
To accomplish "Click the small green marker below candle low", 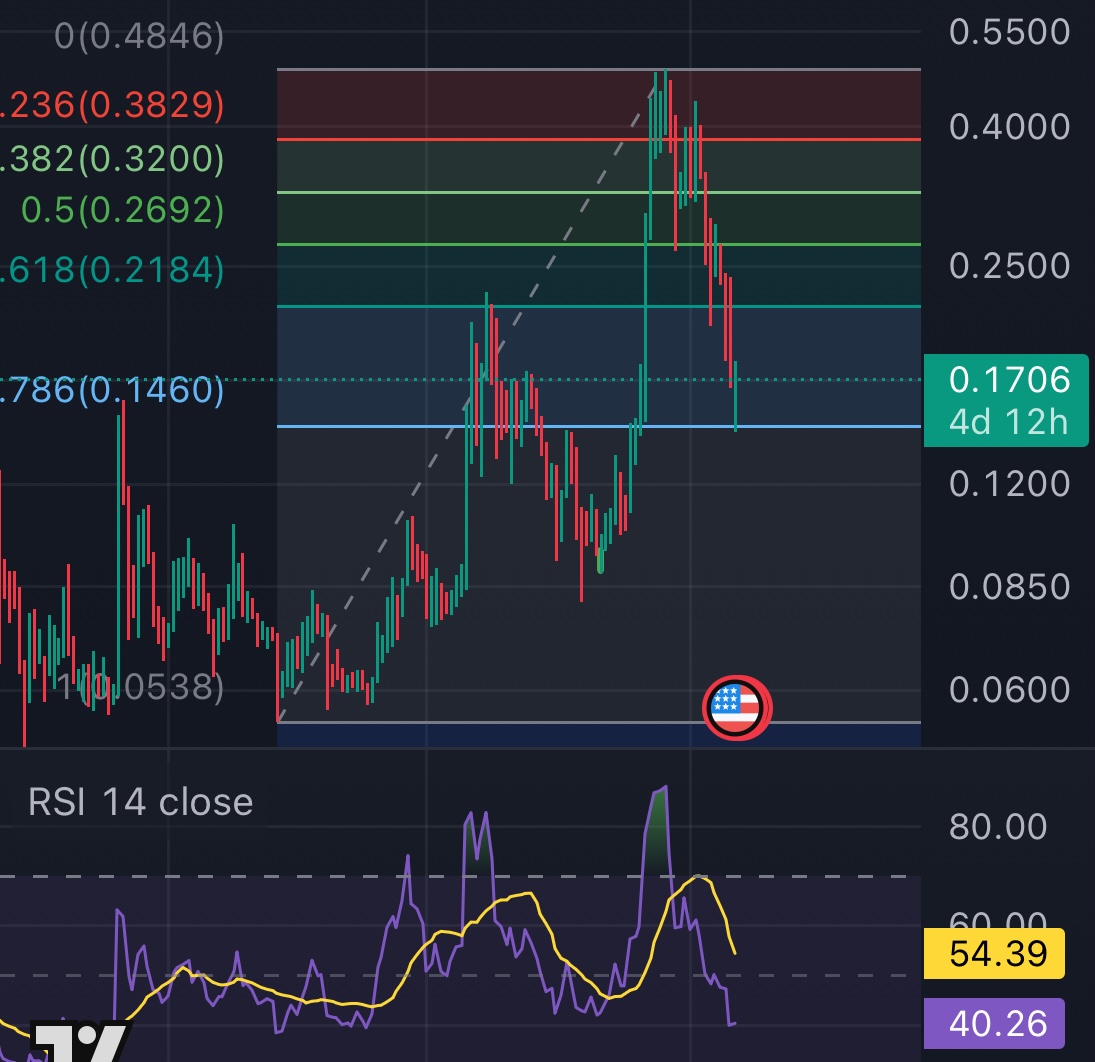I will 600,564.
